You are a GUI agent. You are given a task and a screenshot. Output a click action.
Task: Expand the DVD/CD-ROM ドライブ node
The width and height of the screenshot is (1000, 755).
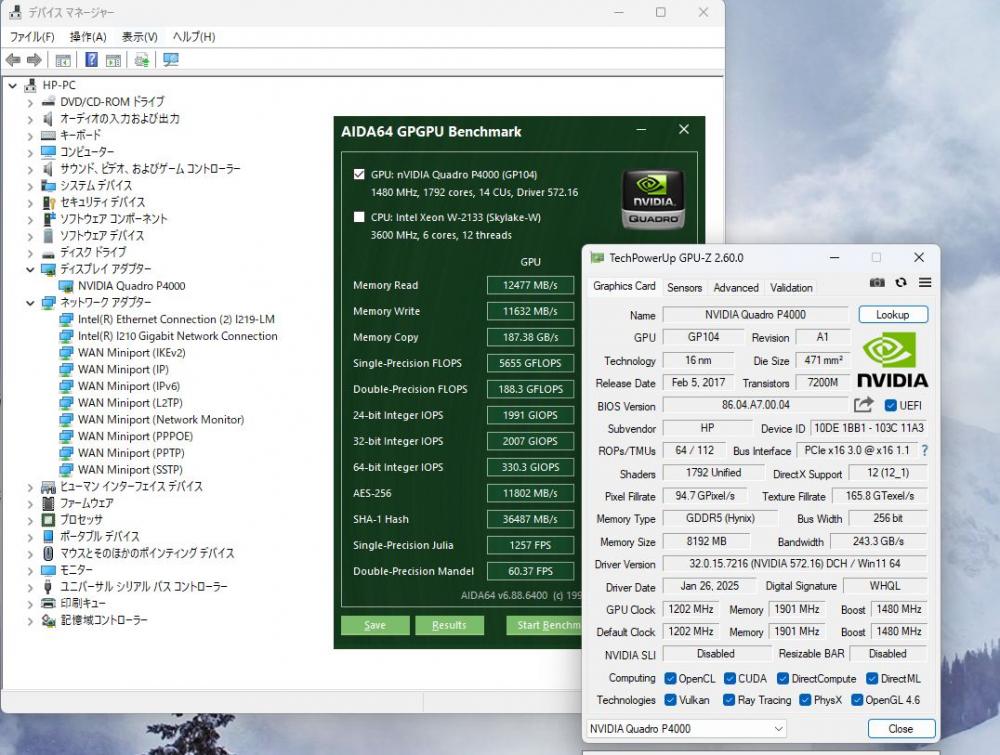pos(30,102)
